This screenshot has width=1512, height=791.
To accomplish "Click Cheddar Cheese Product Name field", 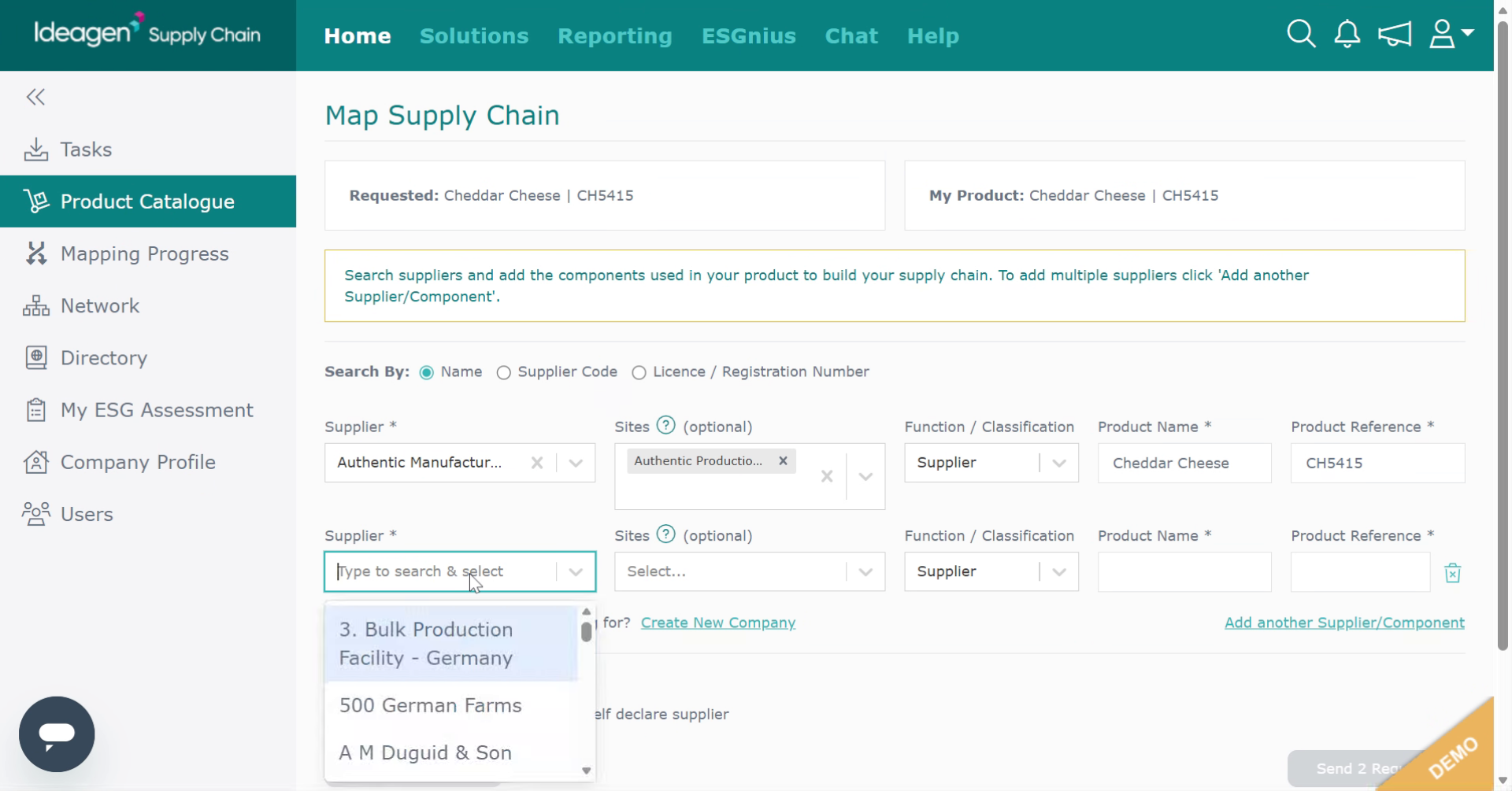I will 1184,463.
